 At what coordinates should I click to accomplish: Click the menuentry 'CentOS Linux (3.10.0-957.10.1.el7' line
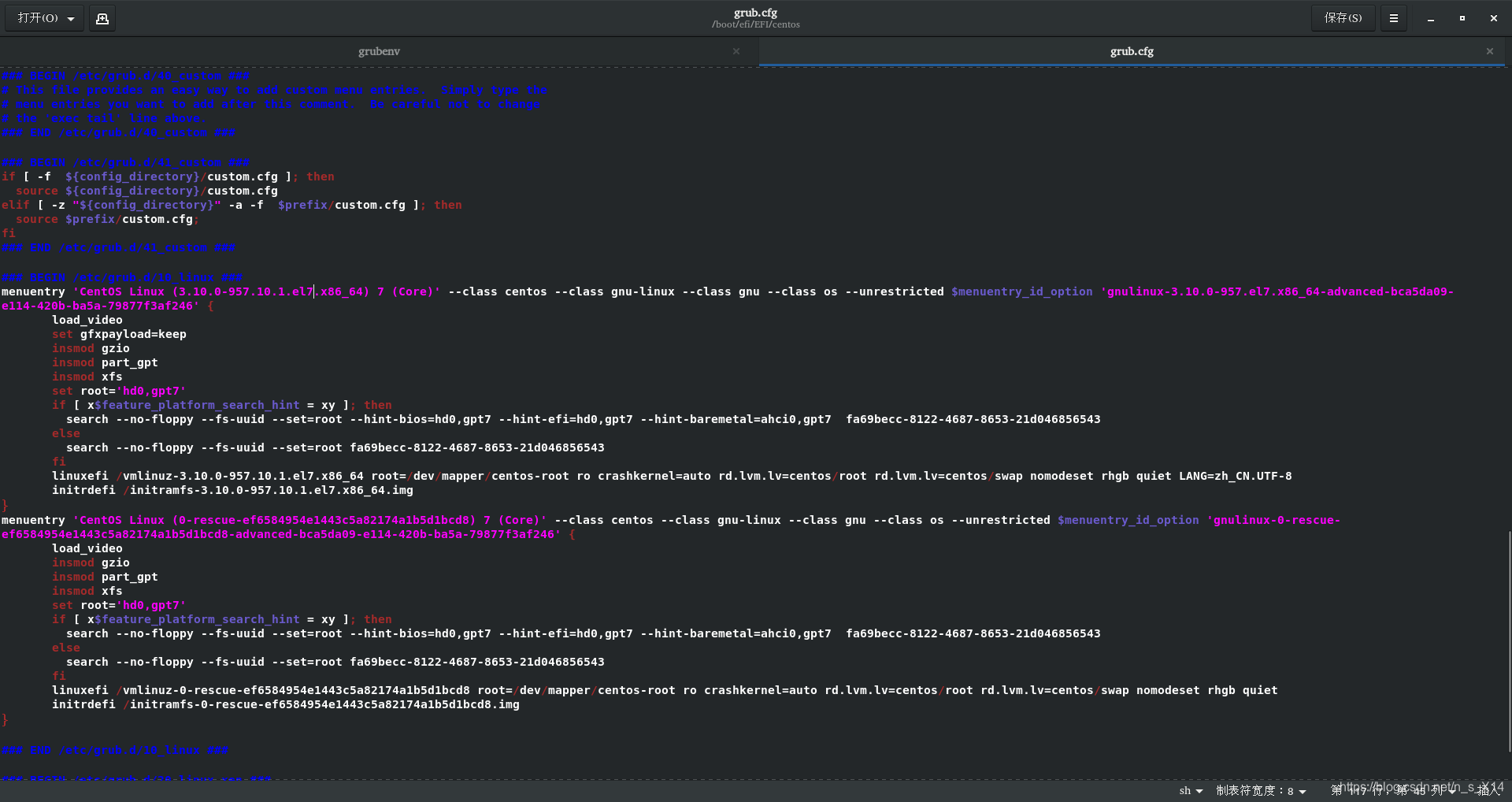click(x=728, y=299)
